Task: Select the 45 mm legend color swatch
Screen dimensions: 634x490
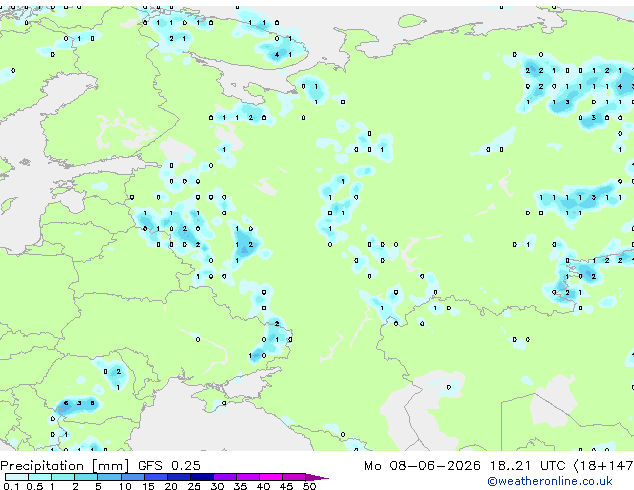Action: tap(294, 477)
